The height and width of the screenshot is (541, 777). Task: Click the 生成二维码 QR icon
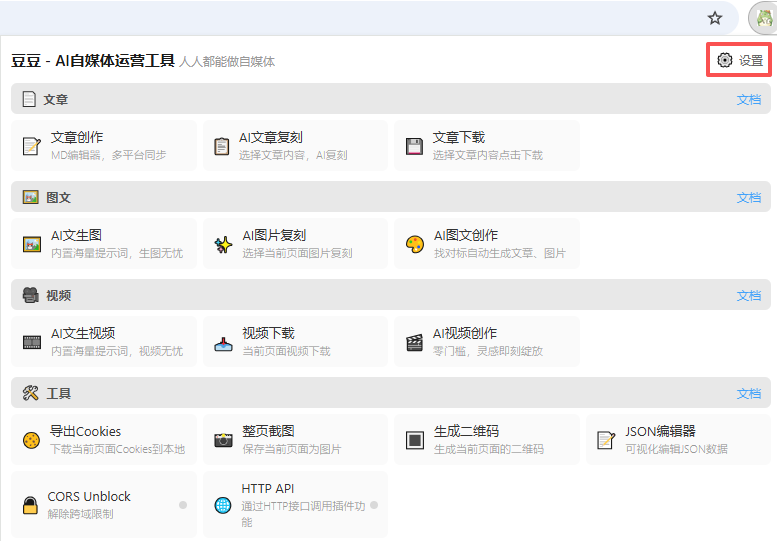click(x=414, y=440)
